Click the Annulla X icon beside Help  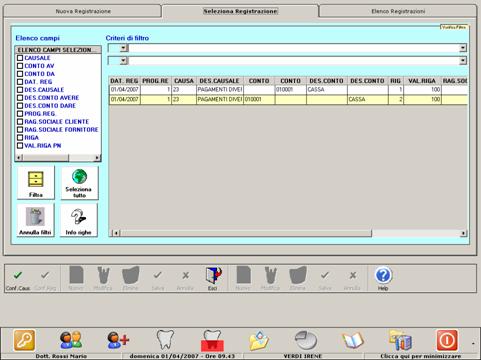point(353,279)
